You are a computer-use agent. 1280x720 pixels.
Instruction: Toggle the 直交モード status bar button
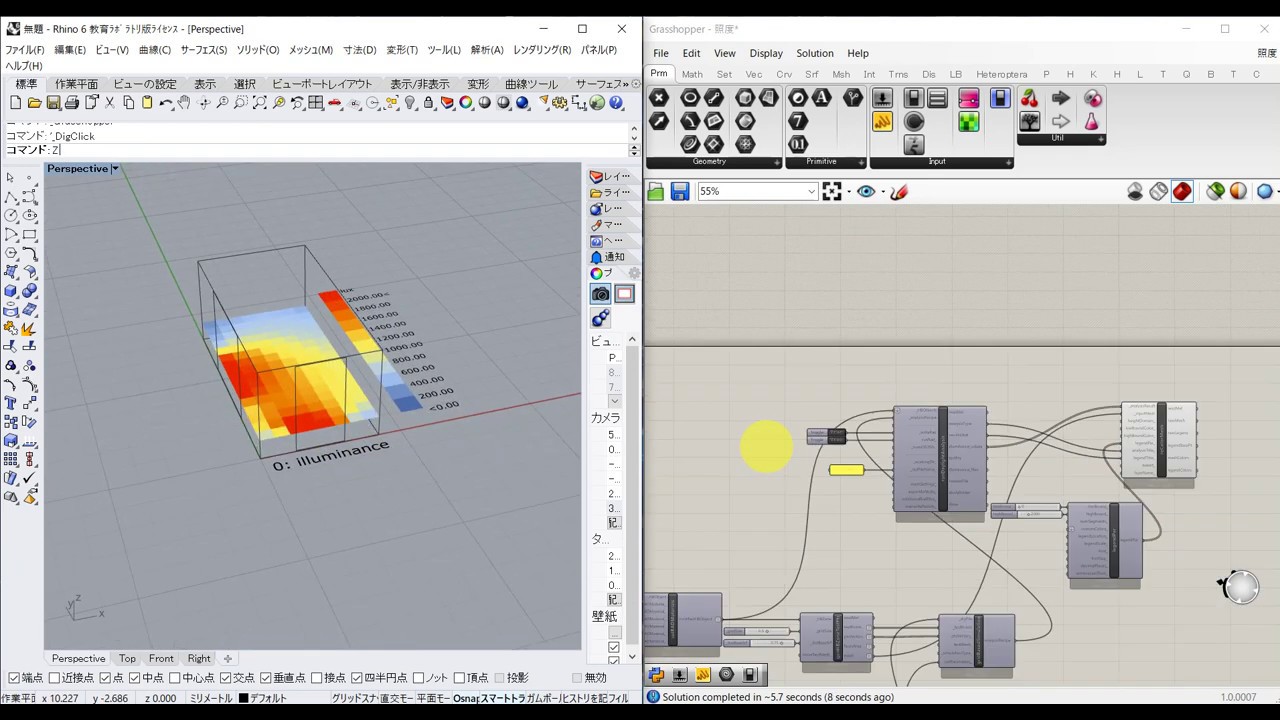pos(395,698)
